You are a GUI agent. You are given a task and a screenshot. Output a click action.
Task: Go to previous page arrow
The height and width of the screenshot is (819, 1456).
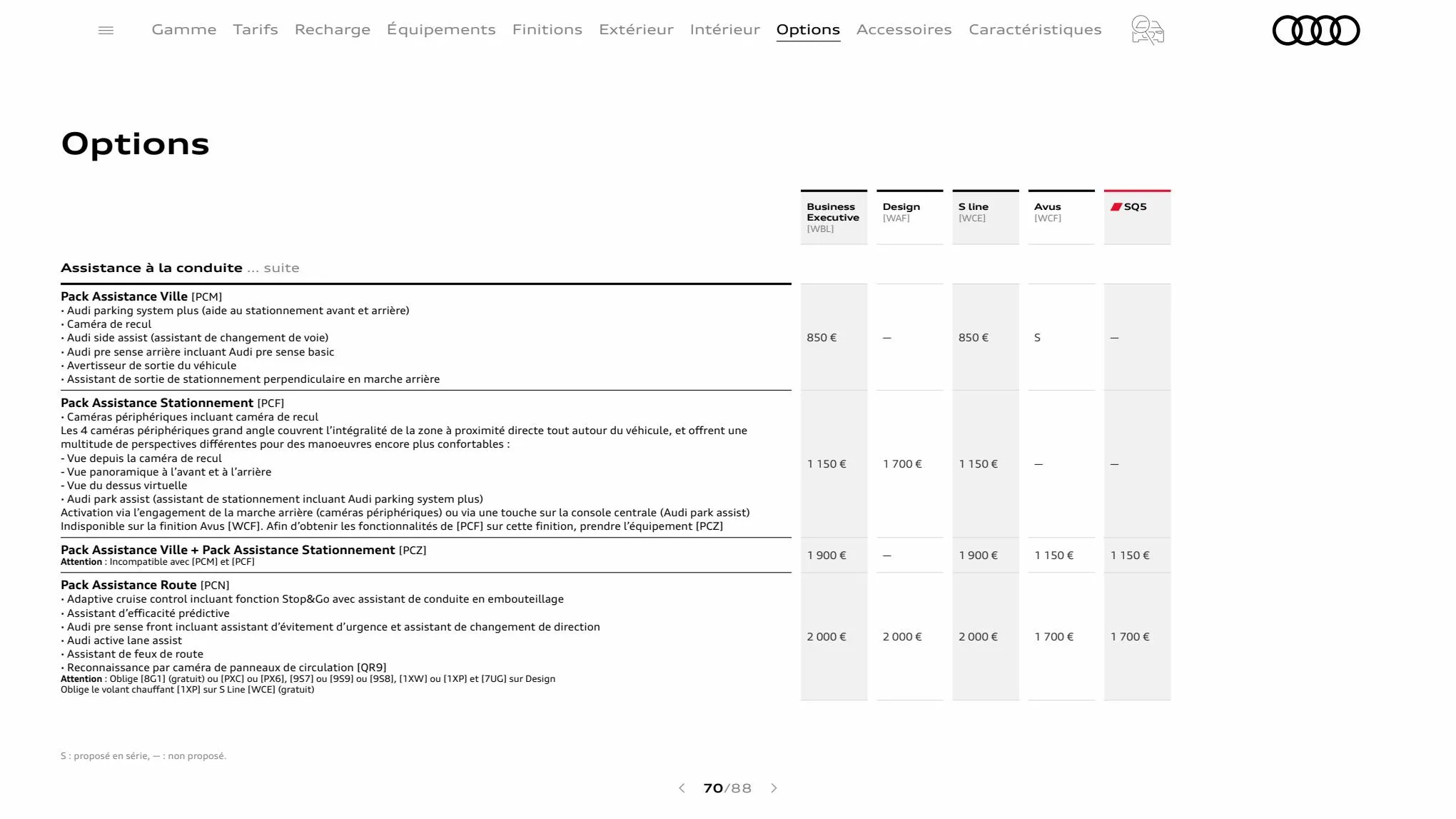click(x=682, y=788)
